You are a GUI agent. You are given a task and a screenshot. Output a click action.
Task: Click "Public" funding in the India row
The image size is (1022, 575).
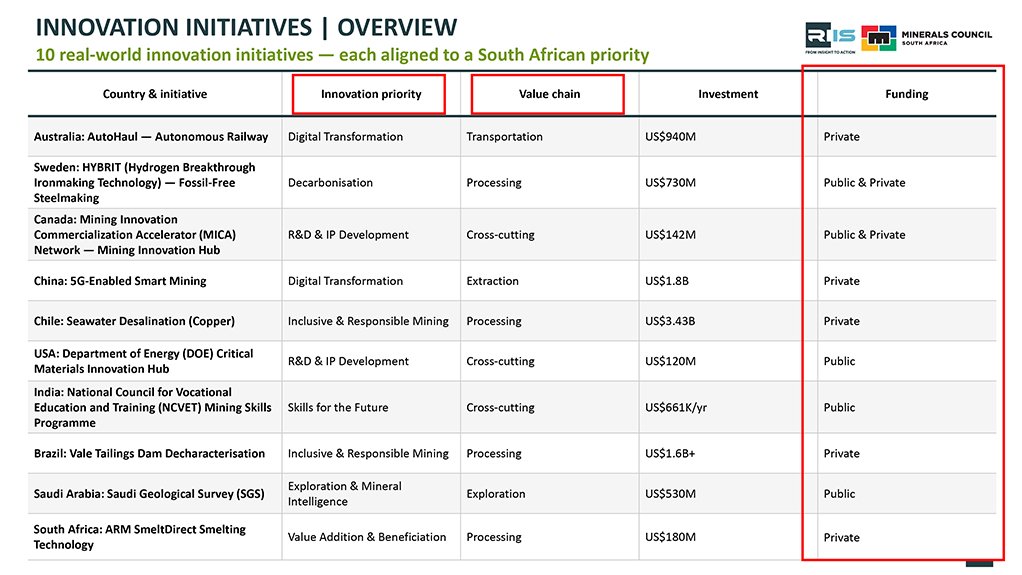pyautogui.click(x=840, y=407)
